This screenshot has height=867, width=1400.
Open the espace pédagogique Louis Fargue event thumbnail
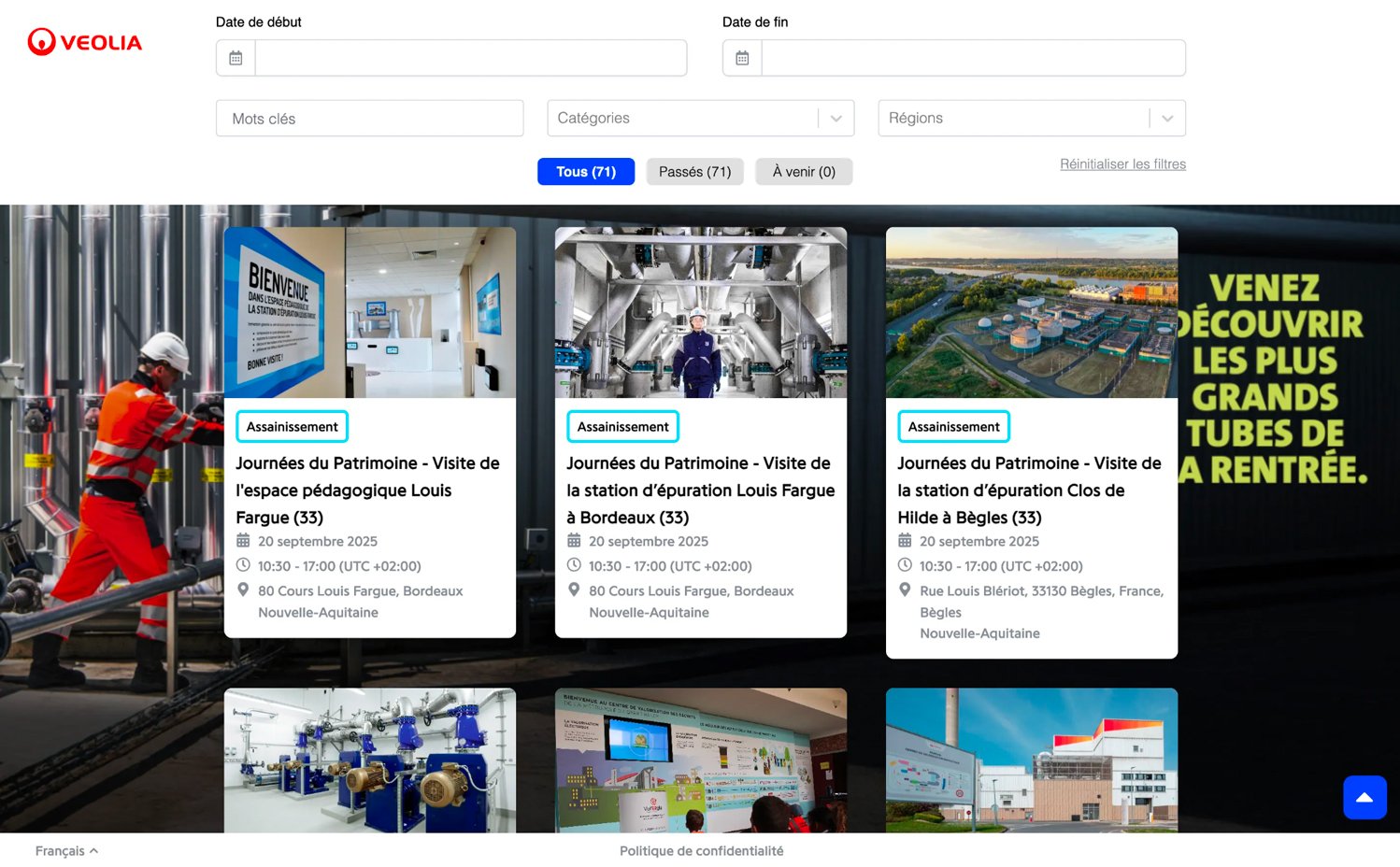(369, 312)
